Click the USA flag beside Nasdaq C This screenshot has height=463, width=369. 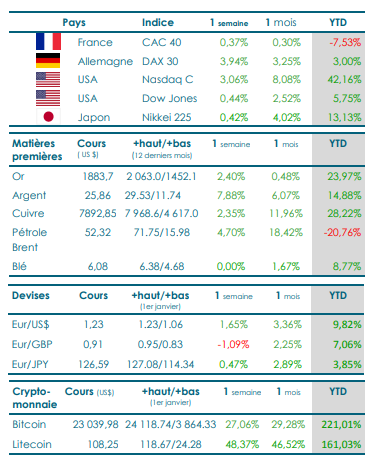pos(48,80)
